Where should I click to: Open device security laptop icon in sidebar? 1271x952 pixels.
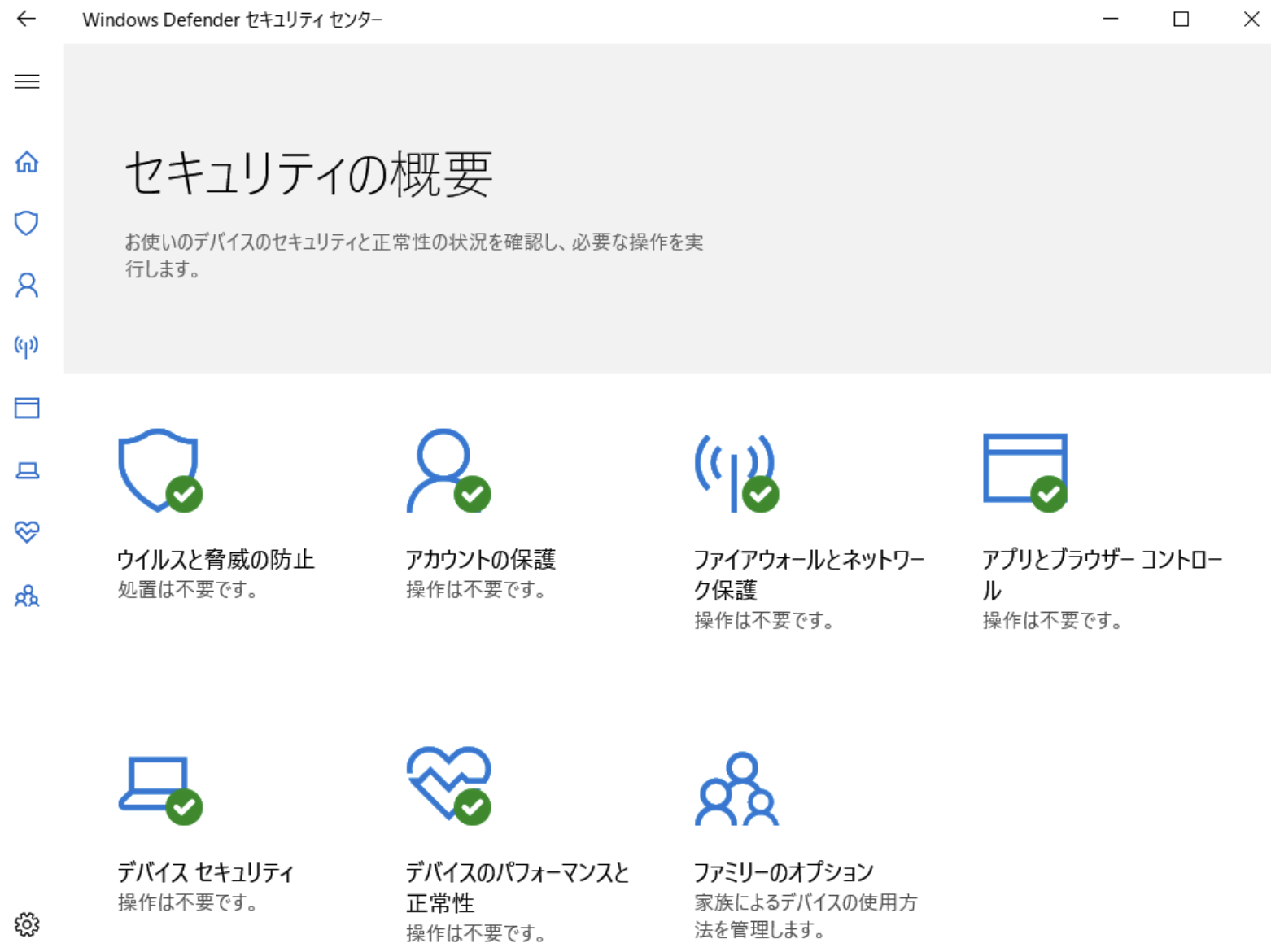[x=27, y=470]
